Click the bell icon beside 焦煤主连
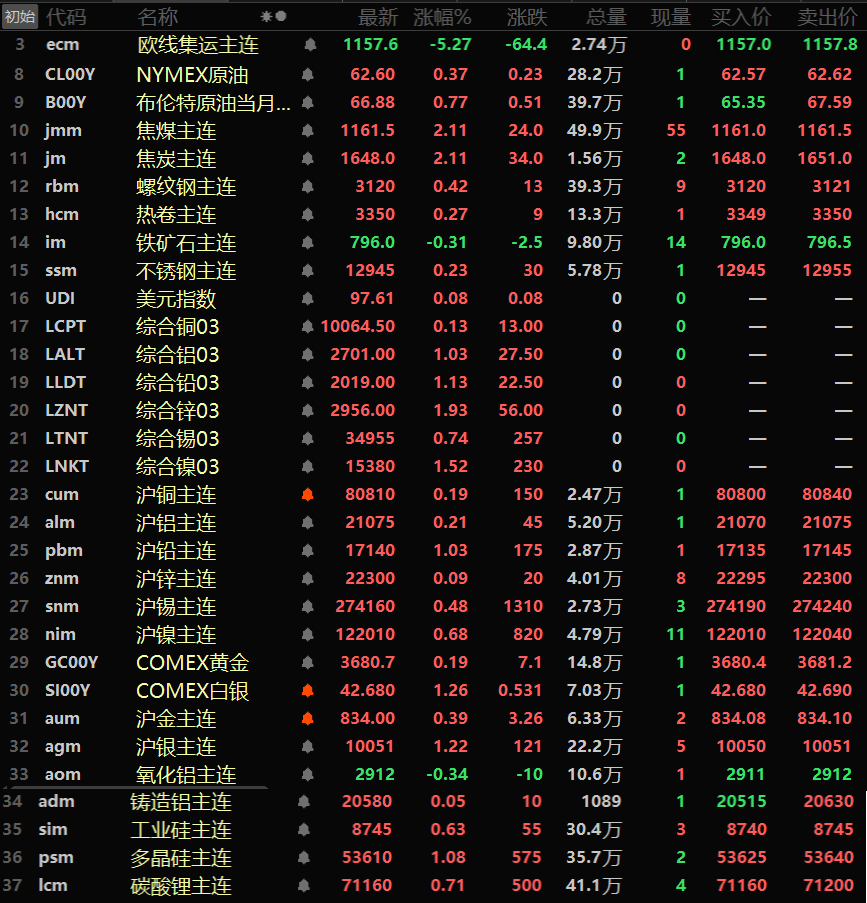Screen dimensions: 867x903 [309, 131]
